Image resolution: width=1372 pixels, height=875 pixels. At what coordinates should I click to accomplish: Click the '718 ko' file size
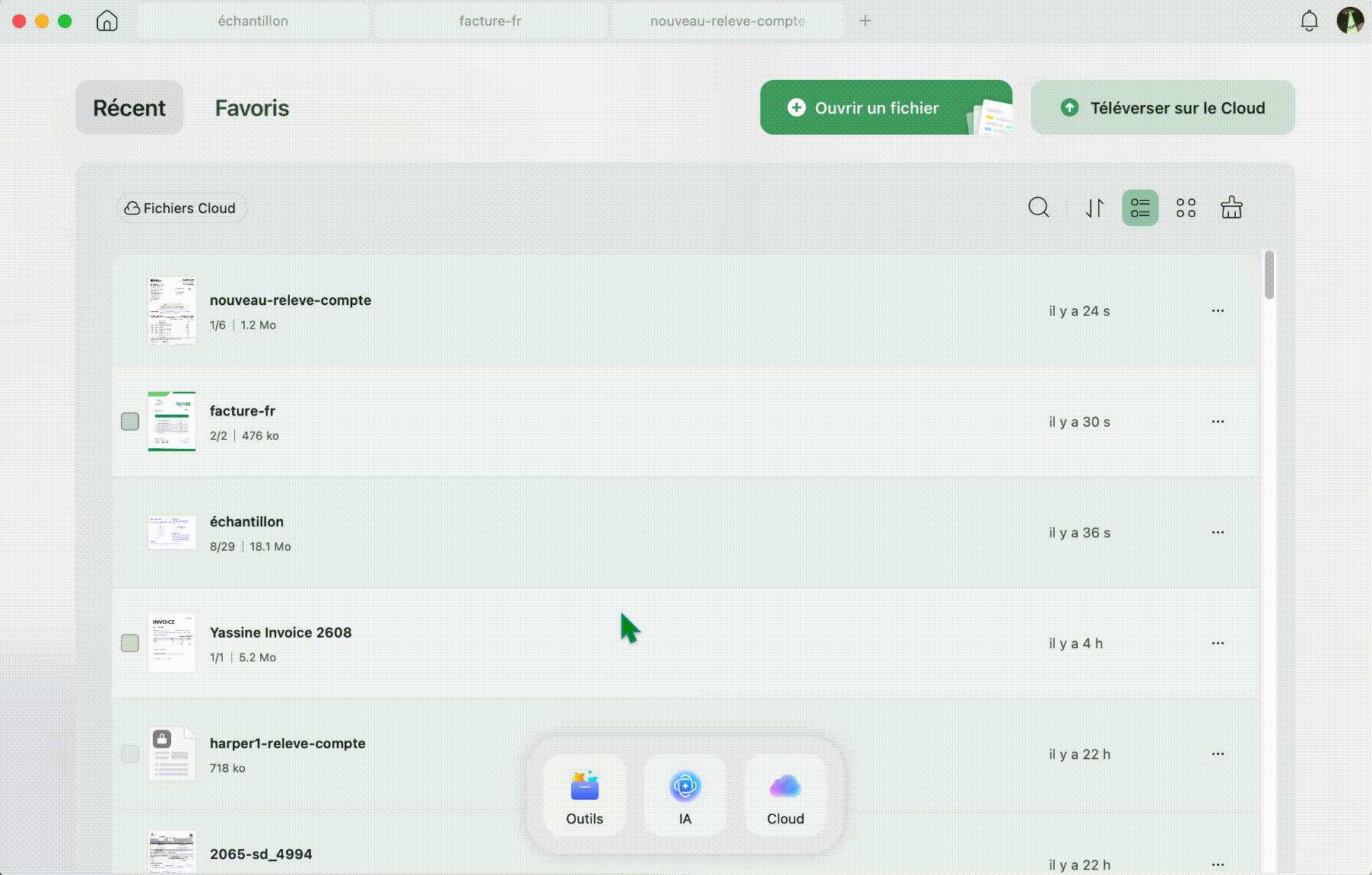[227, 768]
